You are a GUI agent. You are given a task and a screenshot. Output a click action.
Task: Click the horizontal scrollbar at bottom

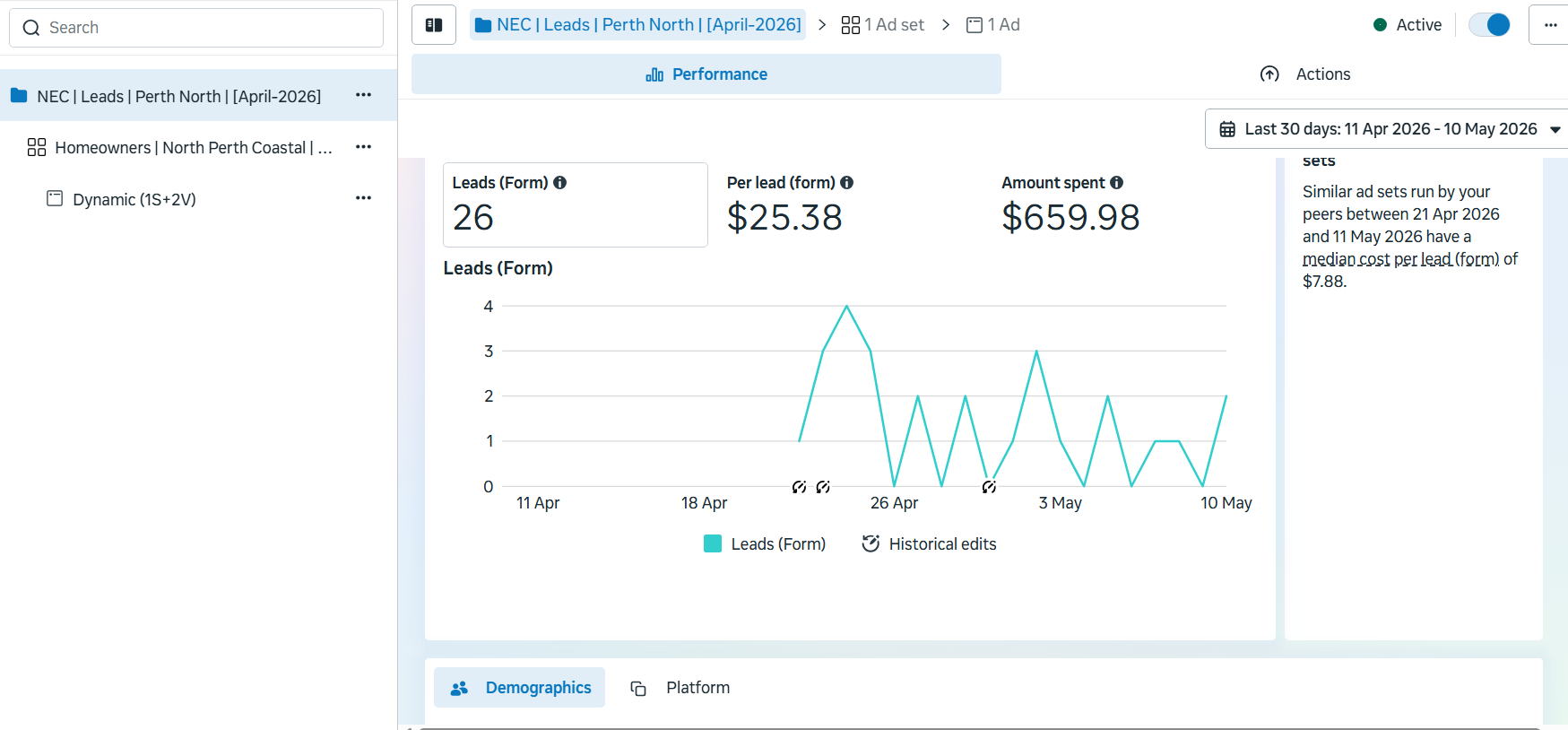[979, 727]
